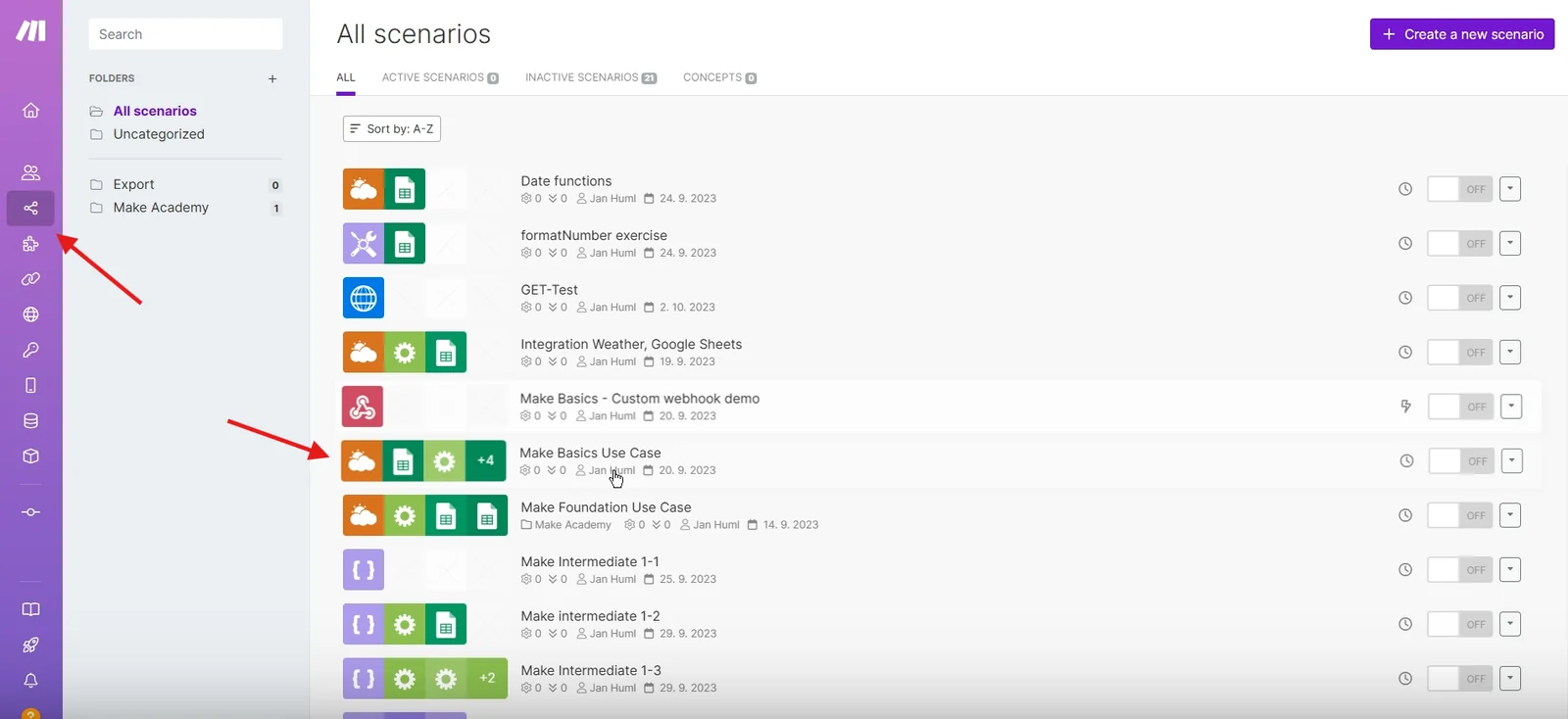Open the Sort by: A-Z dropdown

pos(392,128)
